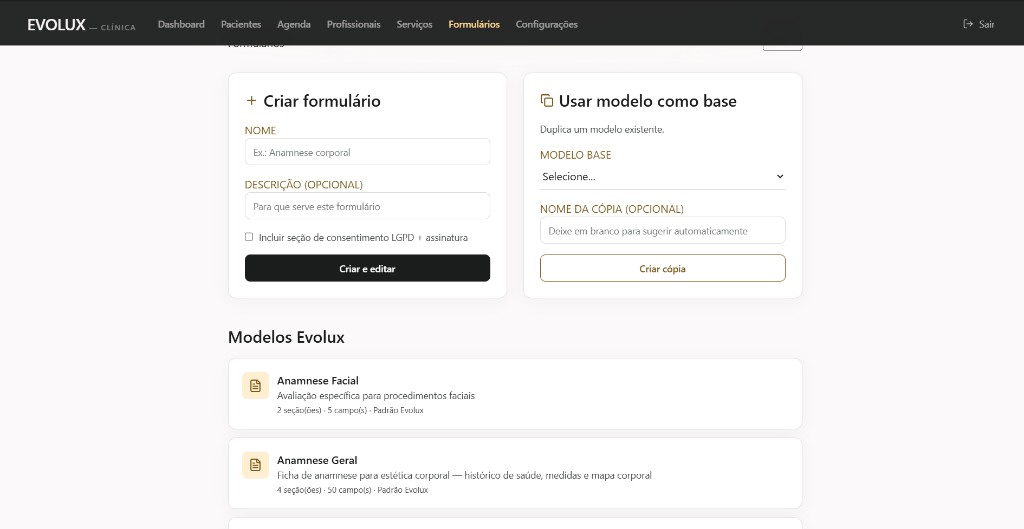This screenshot has width=1024, height=529.
Task: Click the Anamnese Facial document icon
Action: [x=255, y=386]
